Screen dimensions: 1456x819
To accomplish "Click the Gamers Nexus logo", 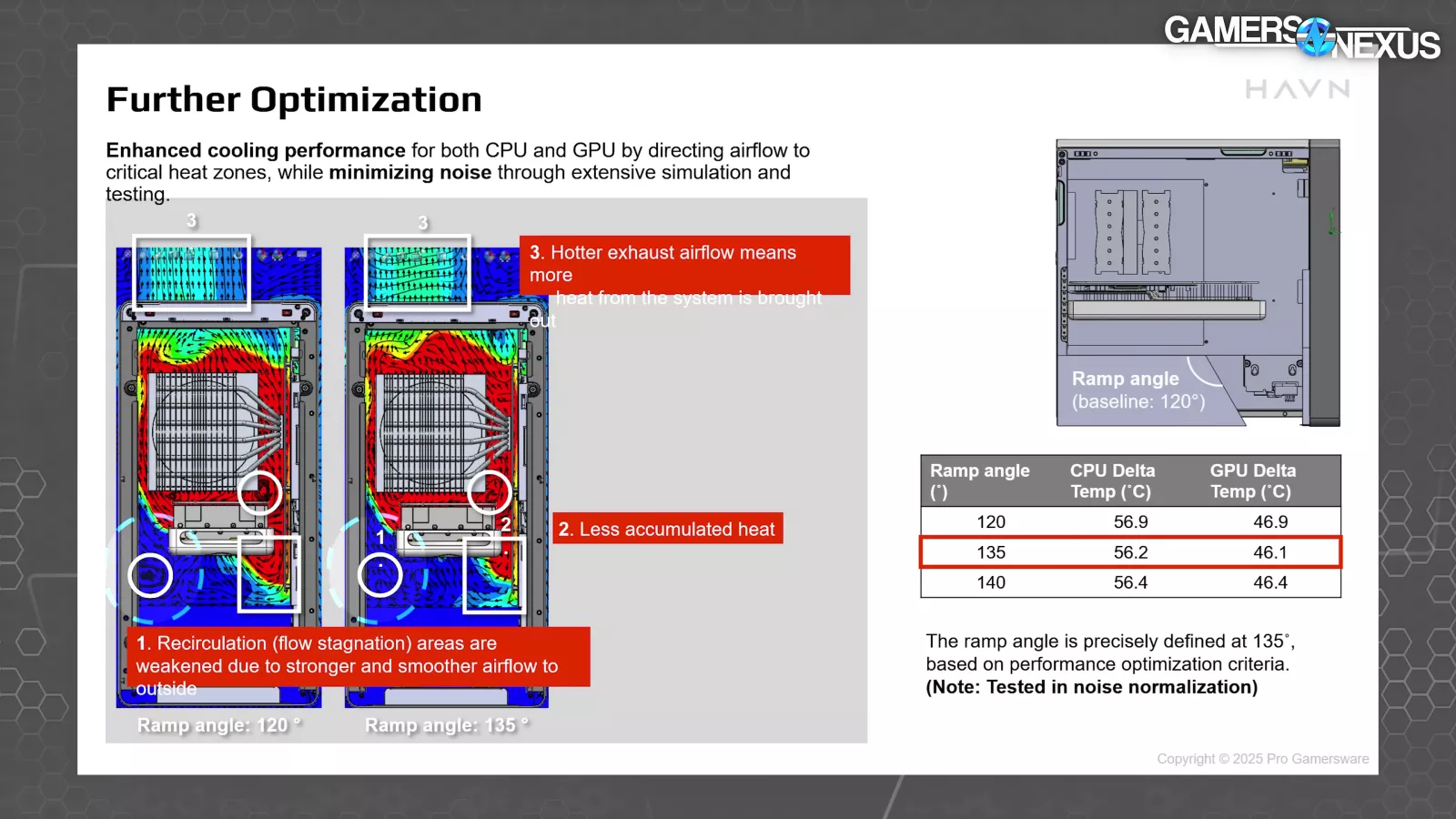I will [1301, 37].
